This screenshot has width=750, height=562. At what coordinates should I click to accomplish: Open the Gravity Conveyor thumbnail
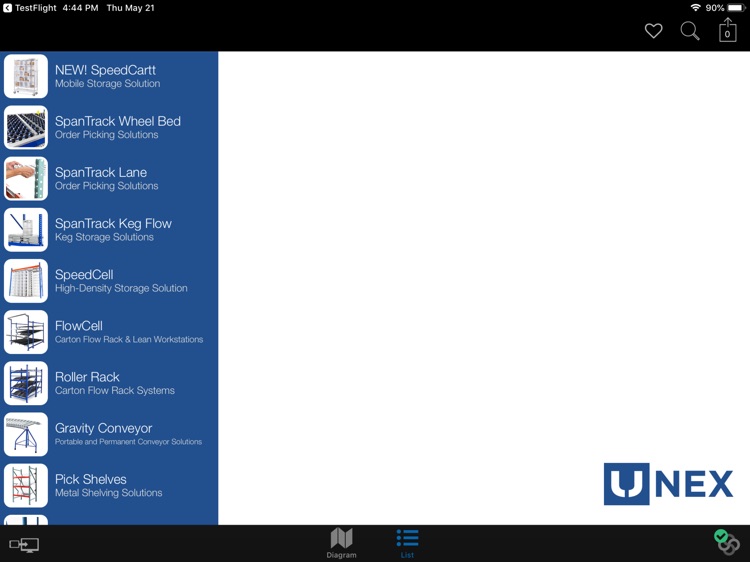click(x=26, y=434)
